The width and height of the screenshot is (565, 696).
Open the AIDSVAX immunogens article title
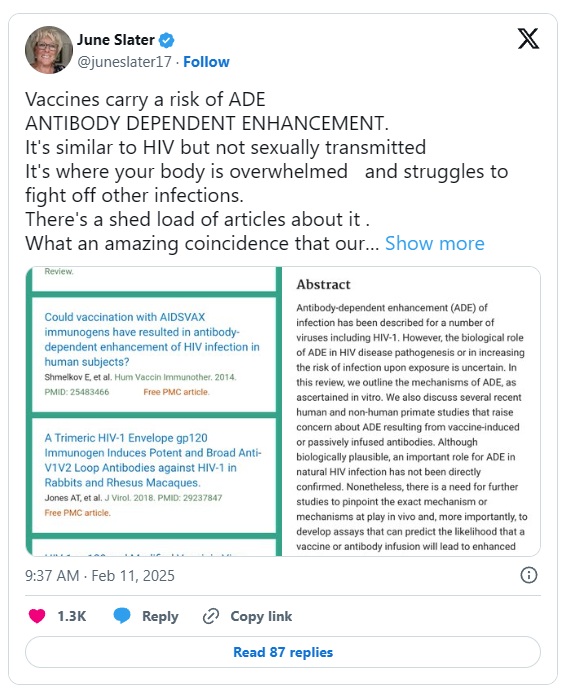click(152, 339)
